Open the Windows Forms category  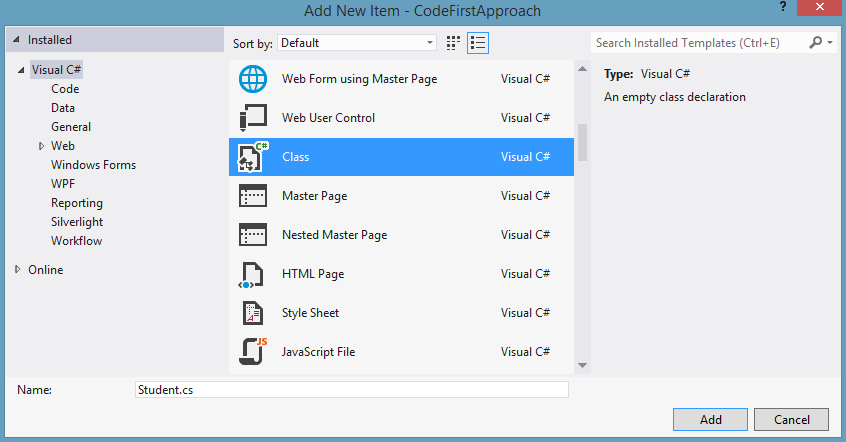pos(93,165)
